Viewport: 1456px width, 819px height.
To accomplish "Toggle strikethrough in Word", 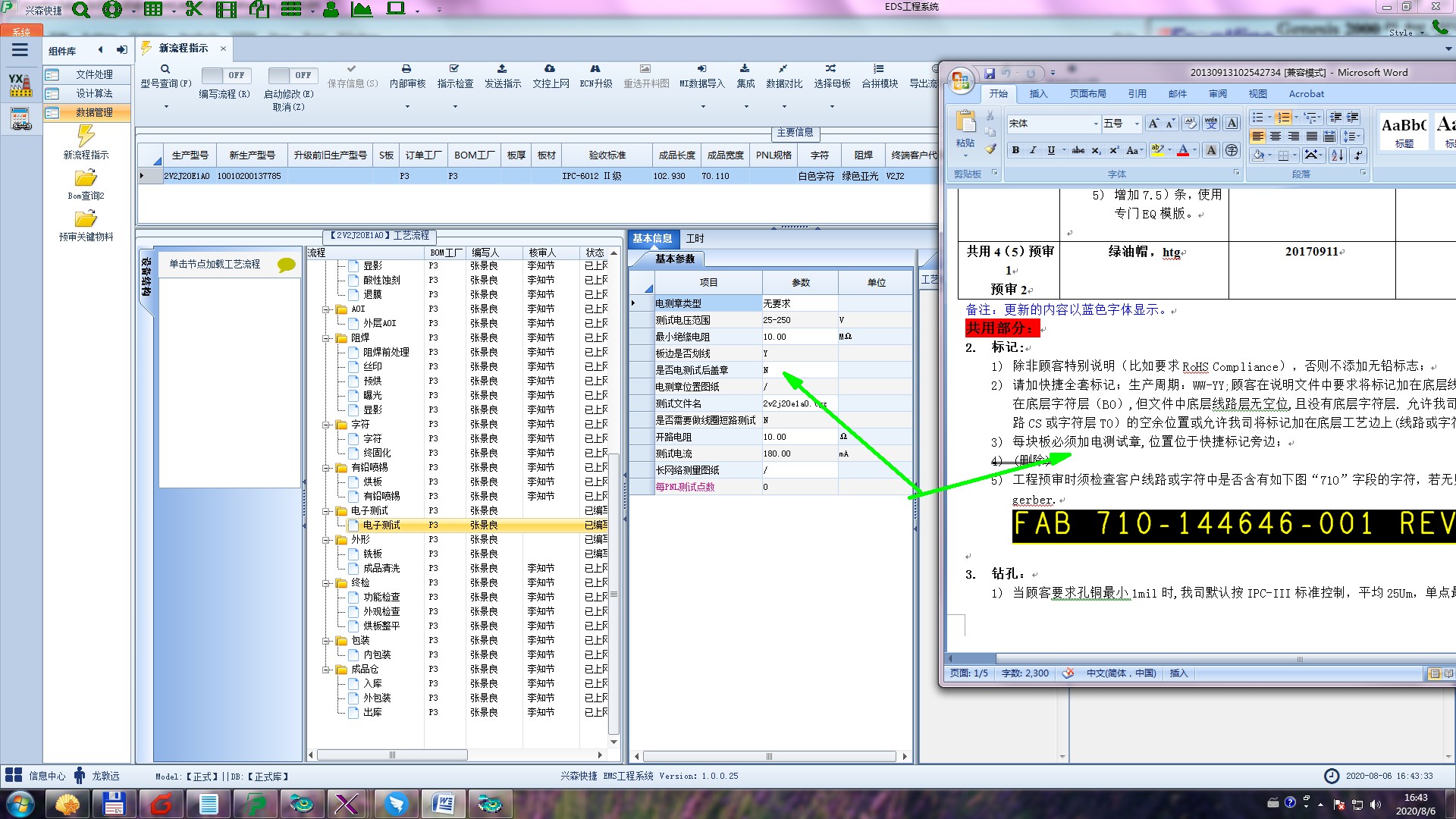I will pos(1078,150).
